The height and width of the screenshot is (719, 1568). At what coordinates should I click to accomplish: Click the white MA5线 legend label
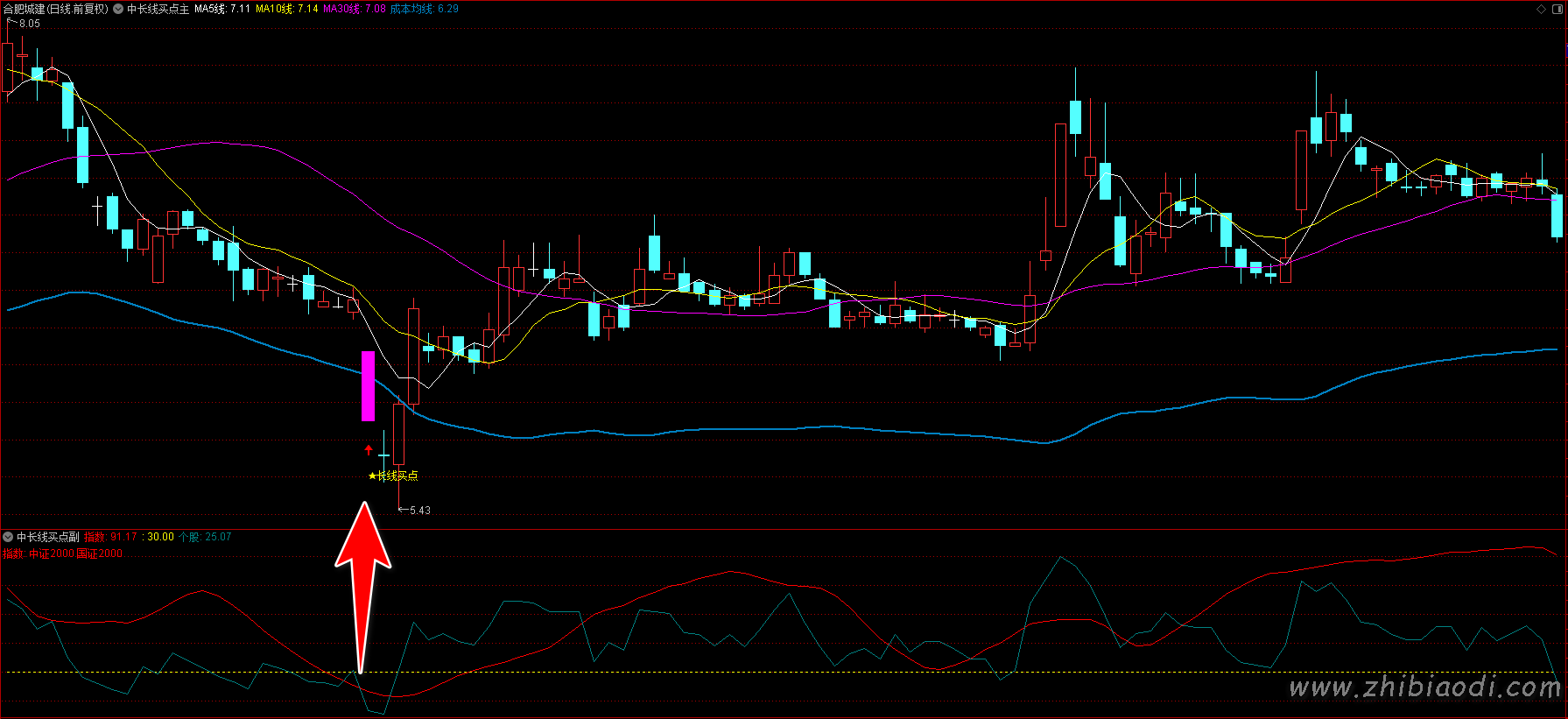coord(222,9)
